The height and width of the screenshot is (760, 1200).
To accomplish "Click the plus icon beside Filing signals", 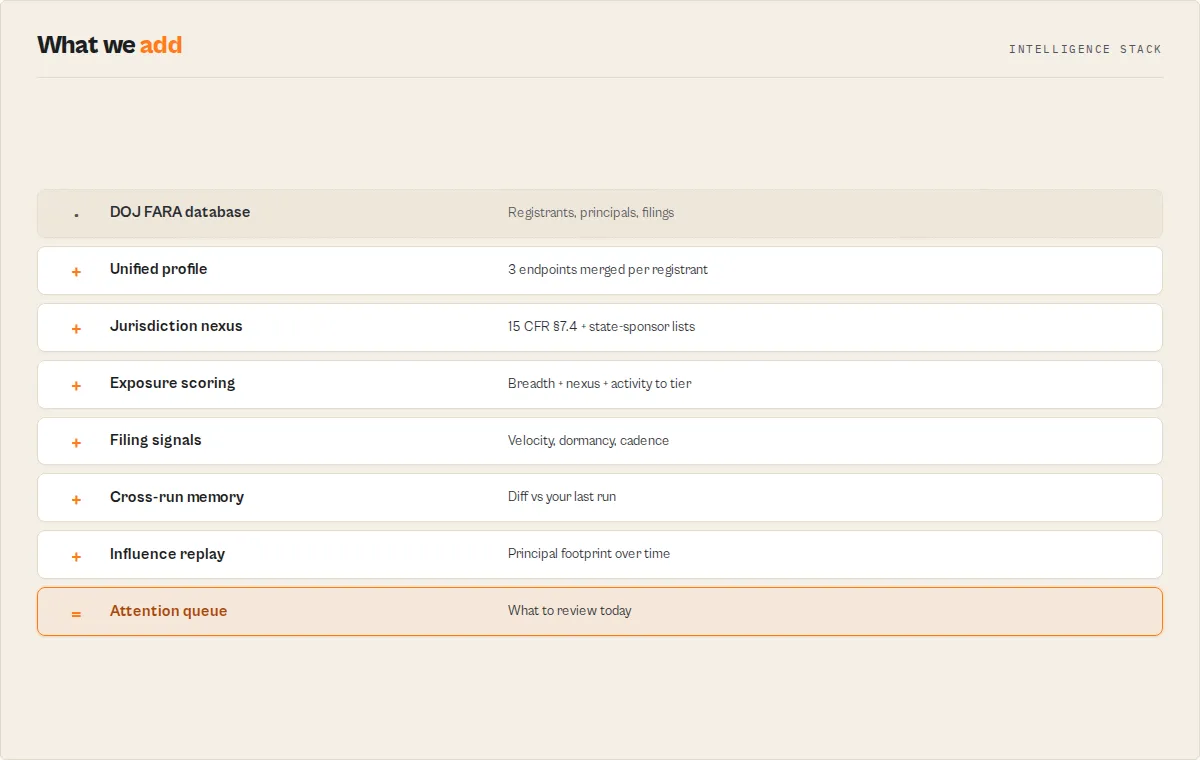I will coord(76,442).
